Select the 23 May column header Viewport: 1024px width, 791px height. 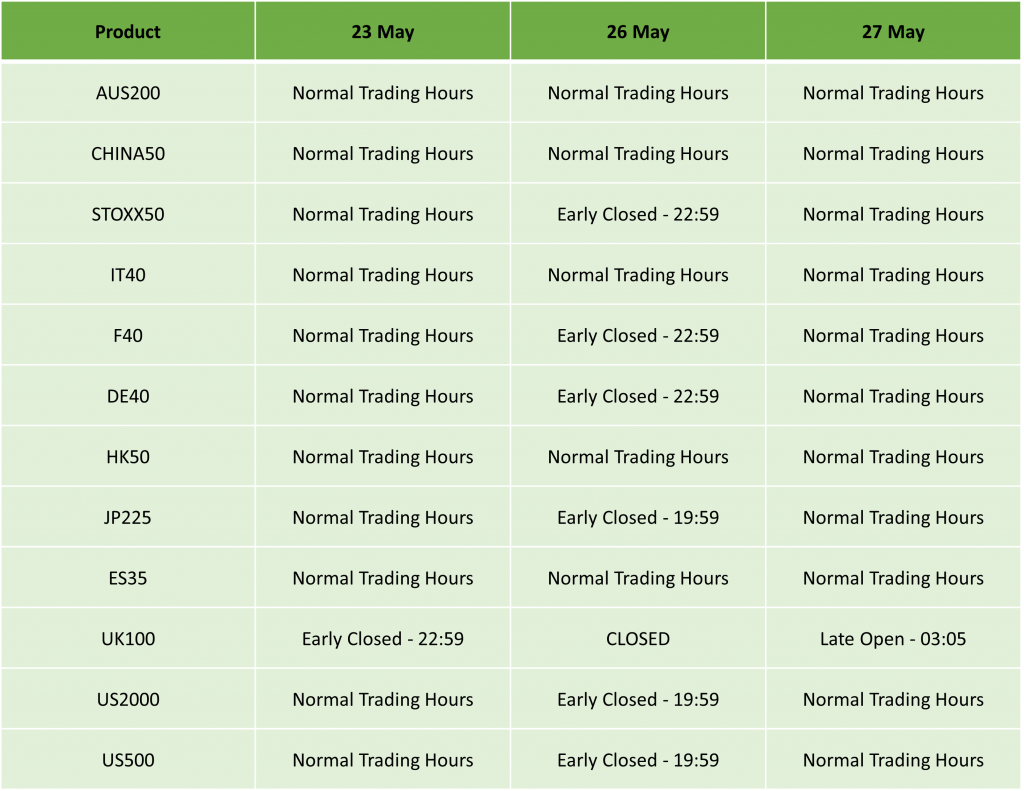pyautogui.click(x=383, y=32)
